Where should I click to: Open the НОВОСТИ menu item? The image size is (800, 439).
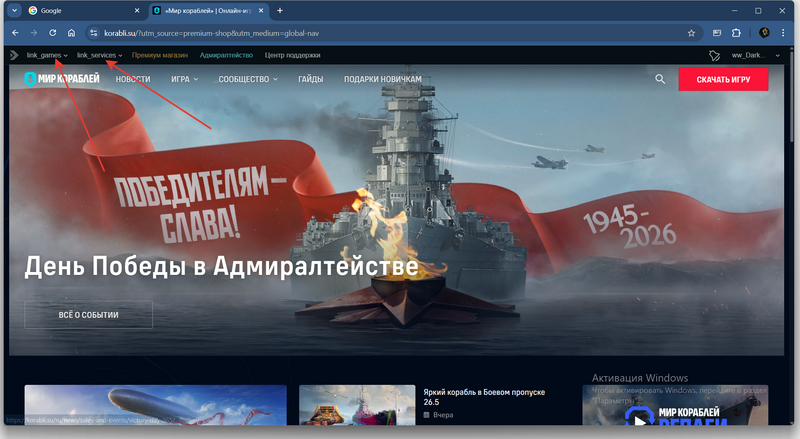coord(133,79)
